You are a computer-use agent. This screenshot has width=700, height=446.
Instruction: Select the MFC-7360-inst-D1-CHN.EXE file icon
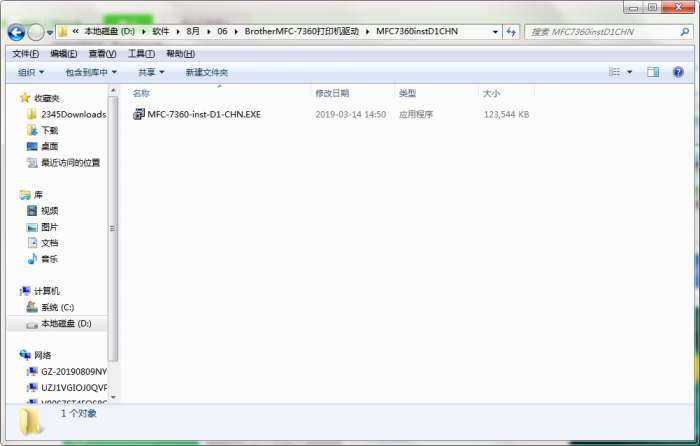[139, 114]
